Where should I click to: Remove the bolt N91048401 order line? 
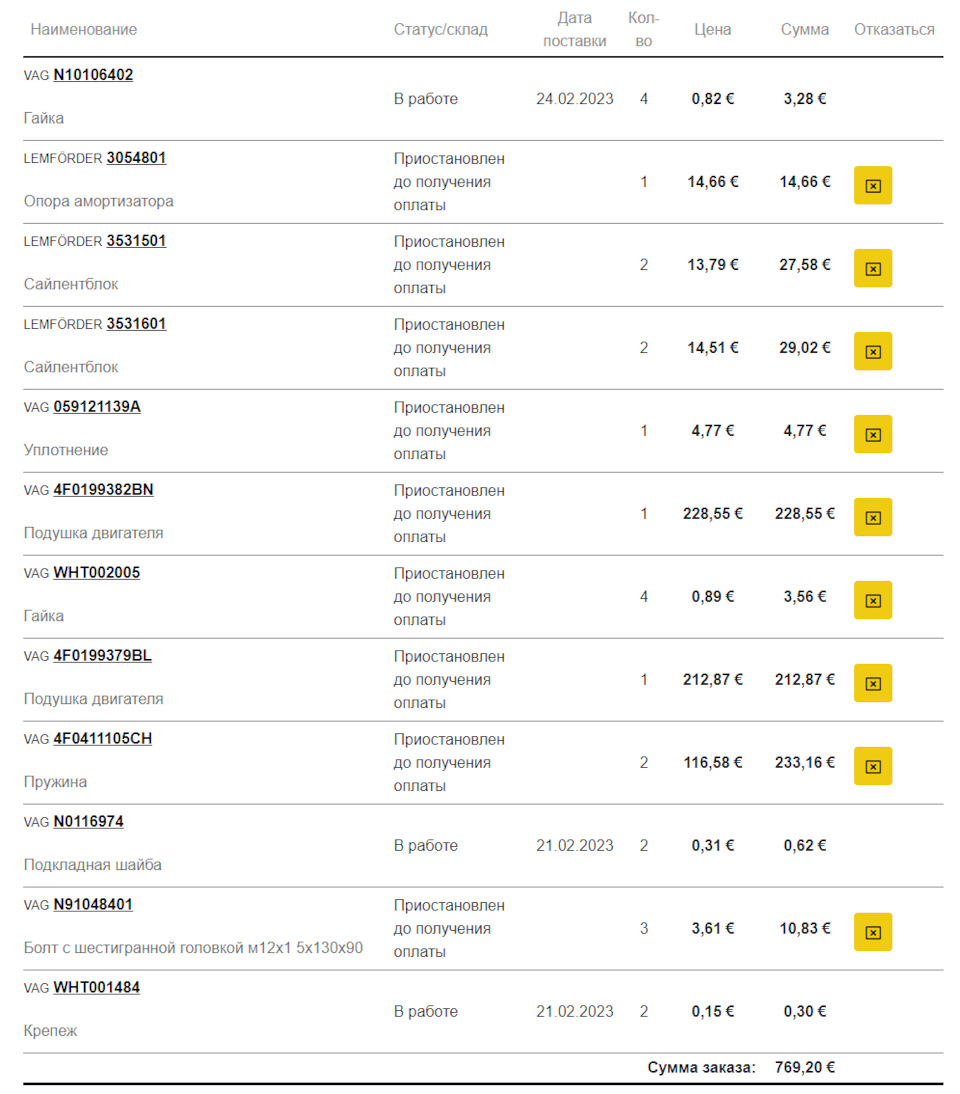pos(872,933)
